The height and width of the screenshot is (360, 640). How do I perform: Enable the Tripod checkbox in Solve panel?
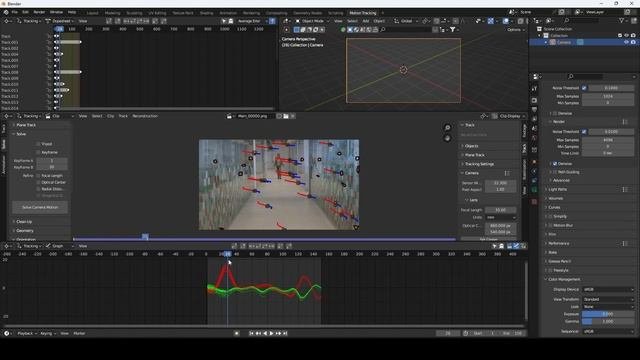(38, 144)
